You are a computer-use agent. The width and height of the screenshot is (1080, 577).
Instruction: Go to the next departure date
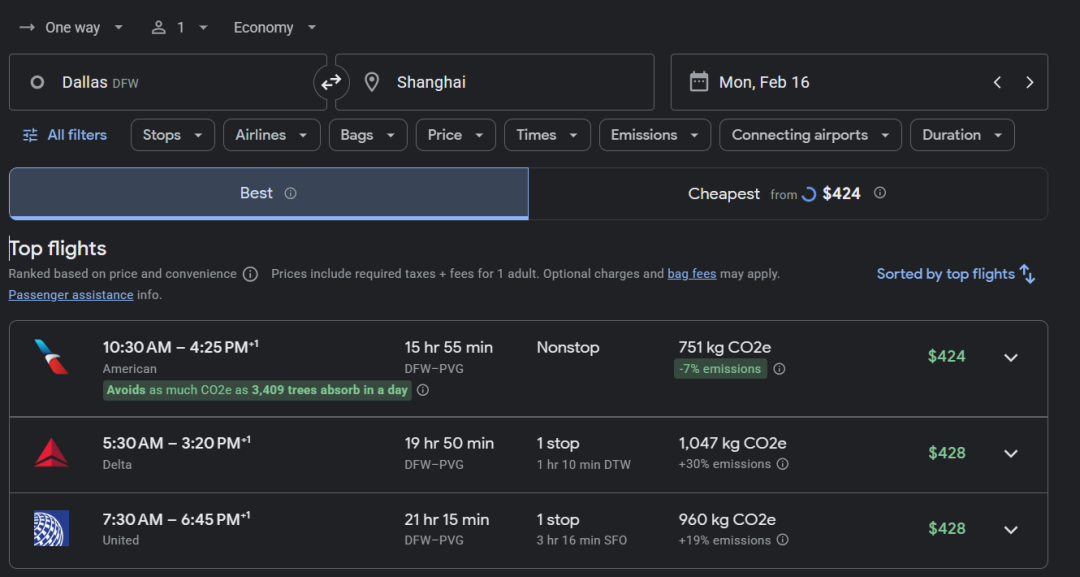coord(1029,82)
